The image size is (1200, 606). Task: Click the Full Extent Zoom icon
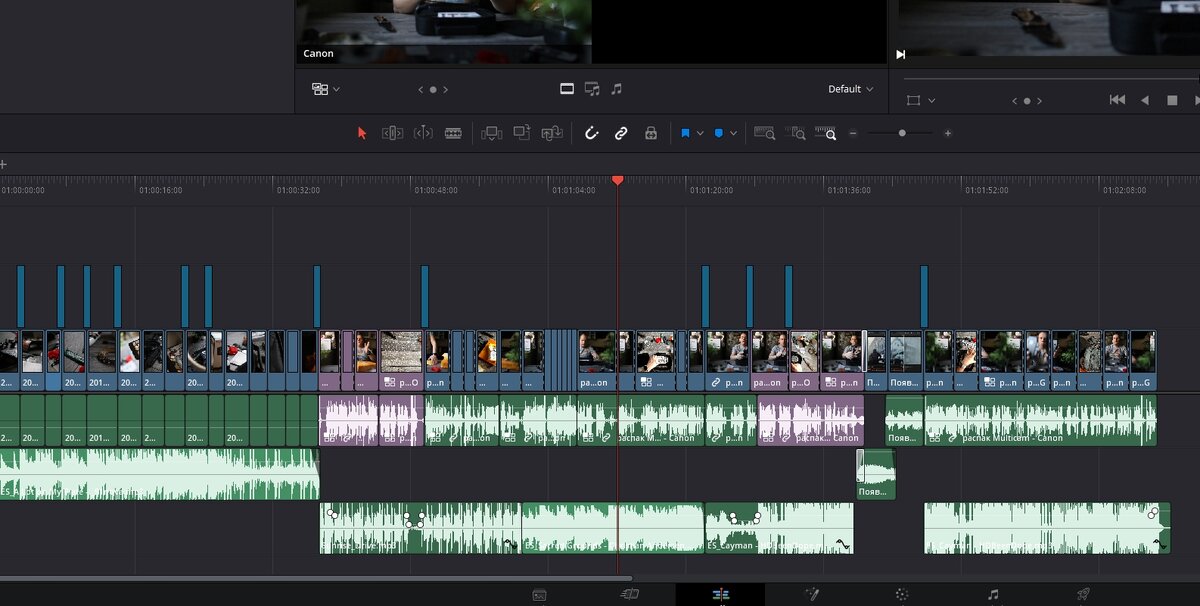coord(765,133)
